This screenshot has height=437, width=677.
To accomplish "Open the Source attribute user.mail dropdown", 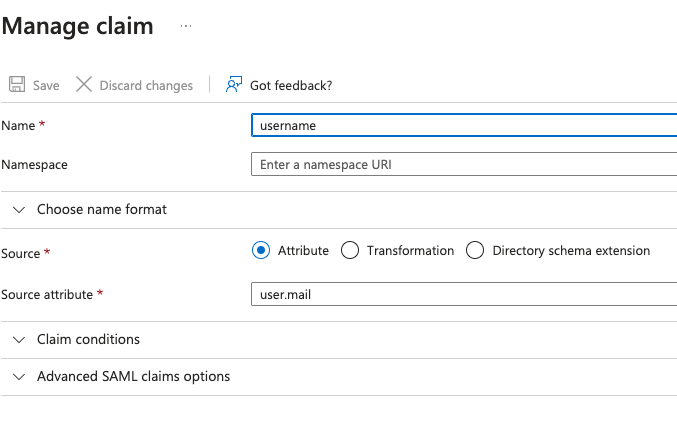I will click(x=464, y=294).
